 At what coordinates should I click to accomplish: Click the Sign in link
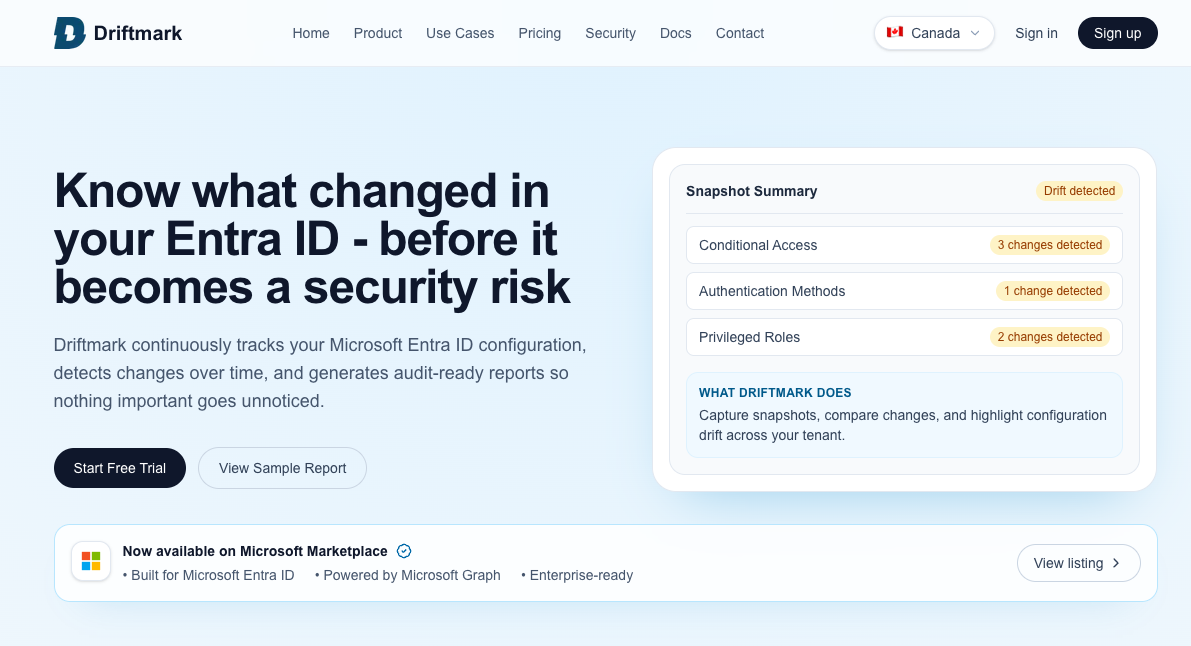tap(1036, 33)
